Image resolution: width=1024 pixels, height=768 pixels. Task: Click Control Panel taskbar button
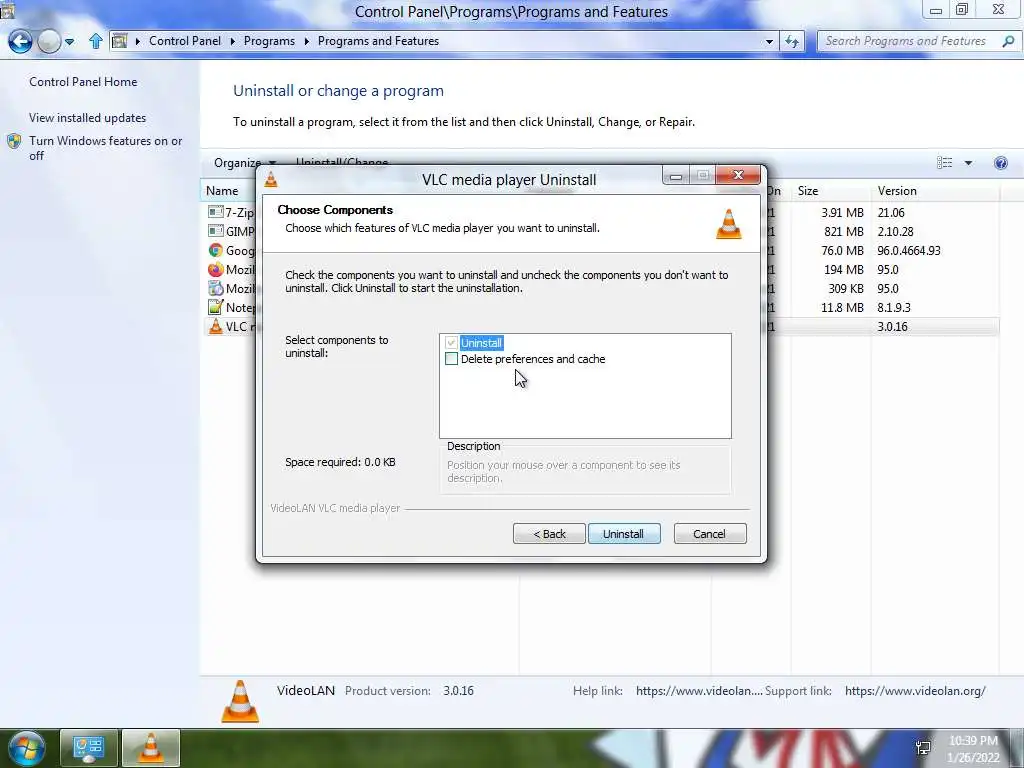(89, 748)
